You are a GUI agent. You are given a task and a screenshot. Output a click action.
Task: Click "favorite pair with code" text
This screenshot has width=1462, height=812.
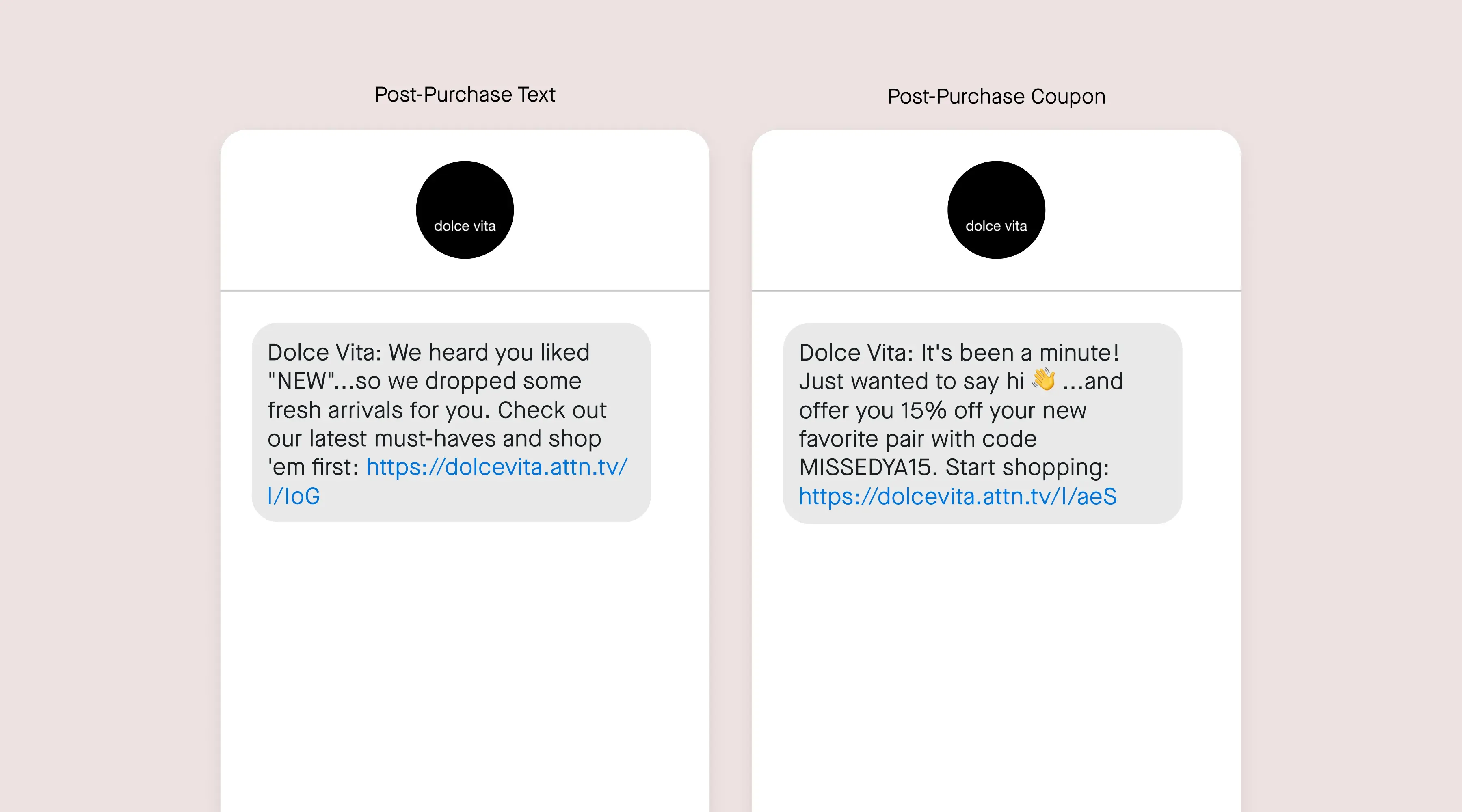tap(918, 439)
